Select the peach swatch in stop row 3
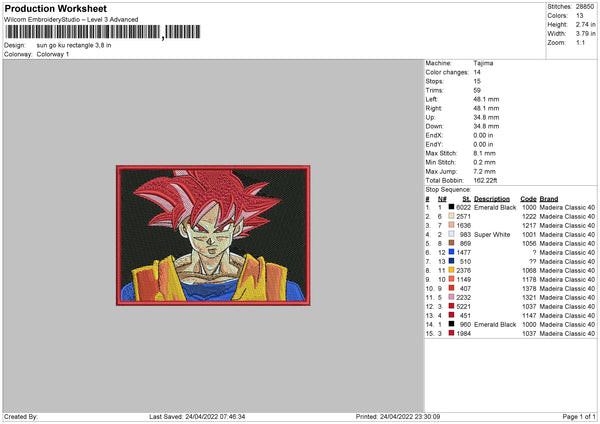The image size is (600, 424). coord(451,225)
